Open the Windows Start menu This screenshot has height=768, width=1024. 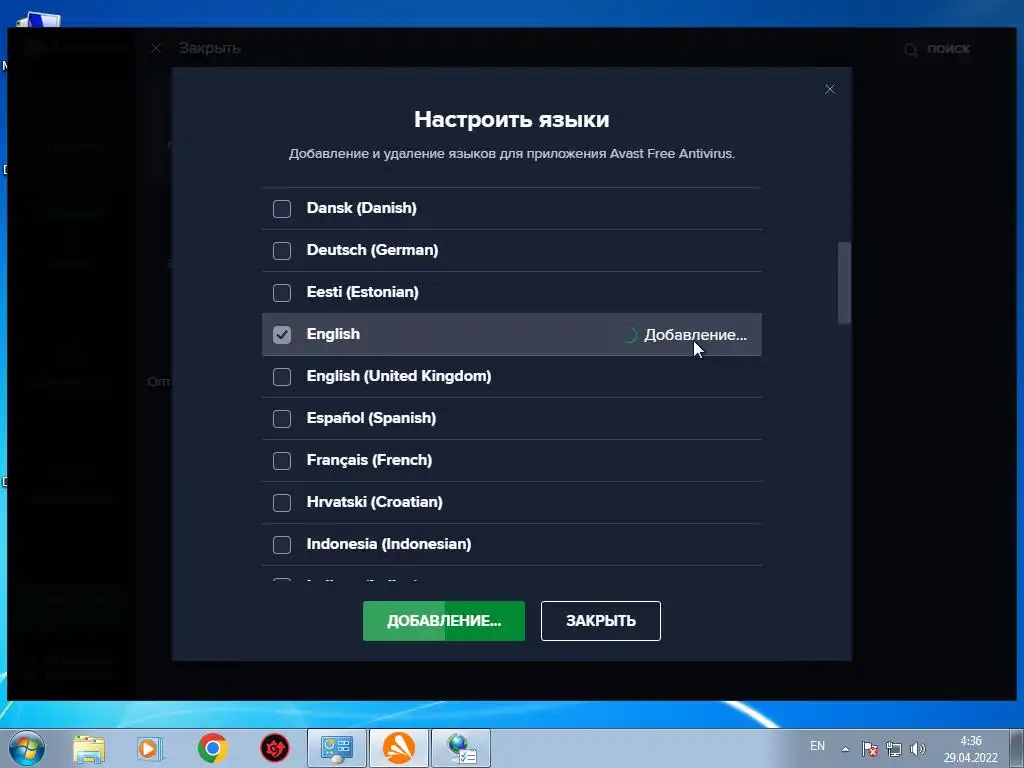[26, 748]
